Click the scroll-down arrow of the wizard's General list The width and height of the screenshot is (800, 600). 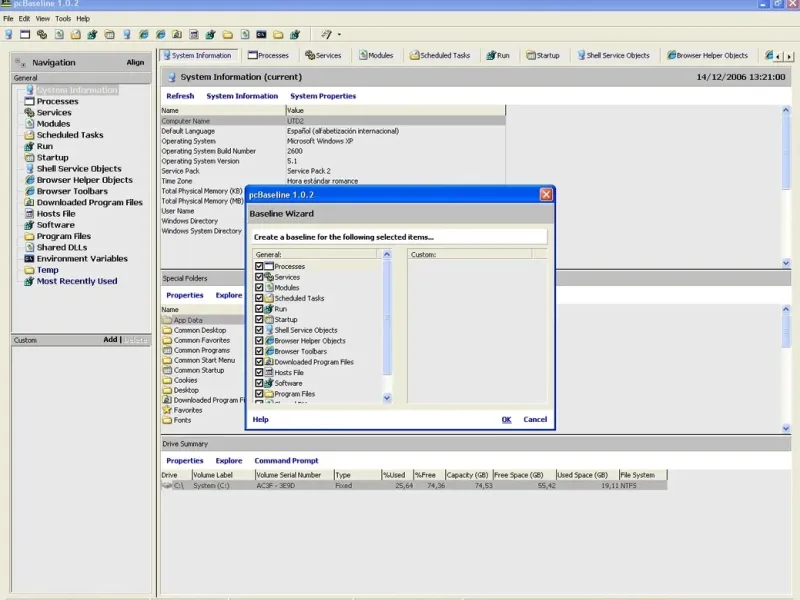388,398
